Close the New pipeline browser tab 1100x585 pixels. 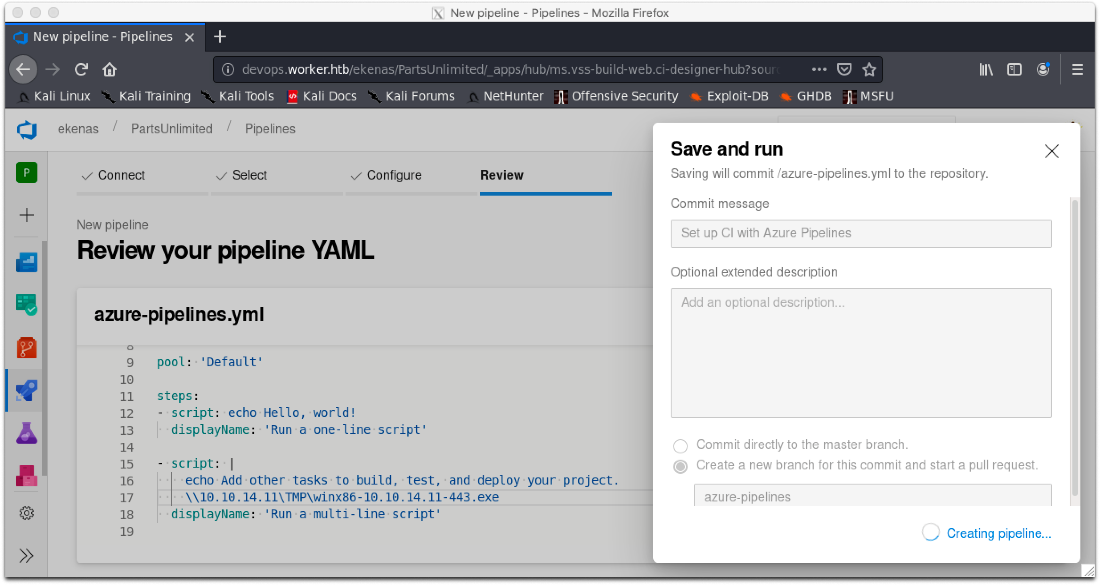189,37
